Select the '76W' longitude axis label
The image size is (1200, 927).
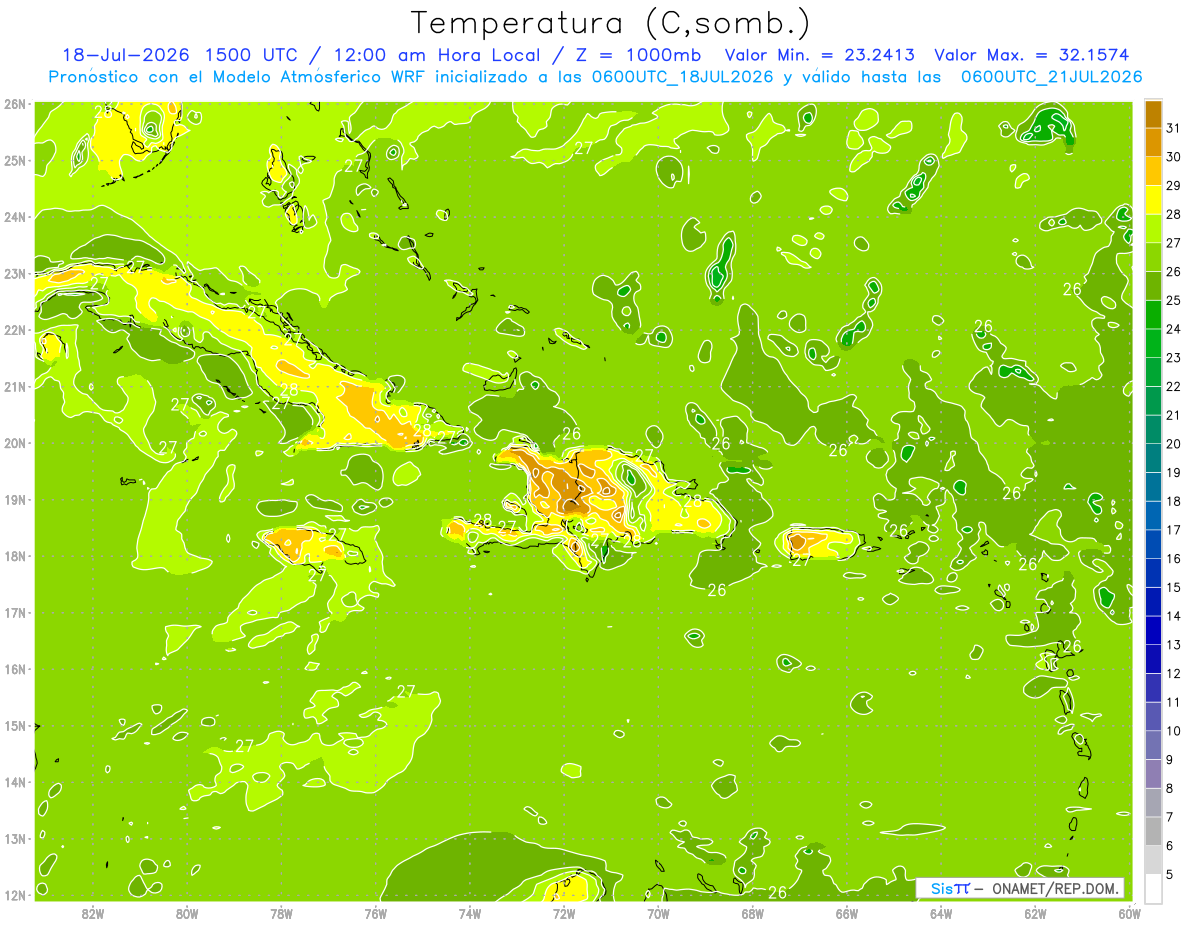375,914
